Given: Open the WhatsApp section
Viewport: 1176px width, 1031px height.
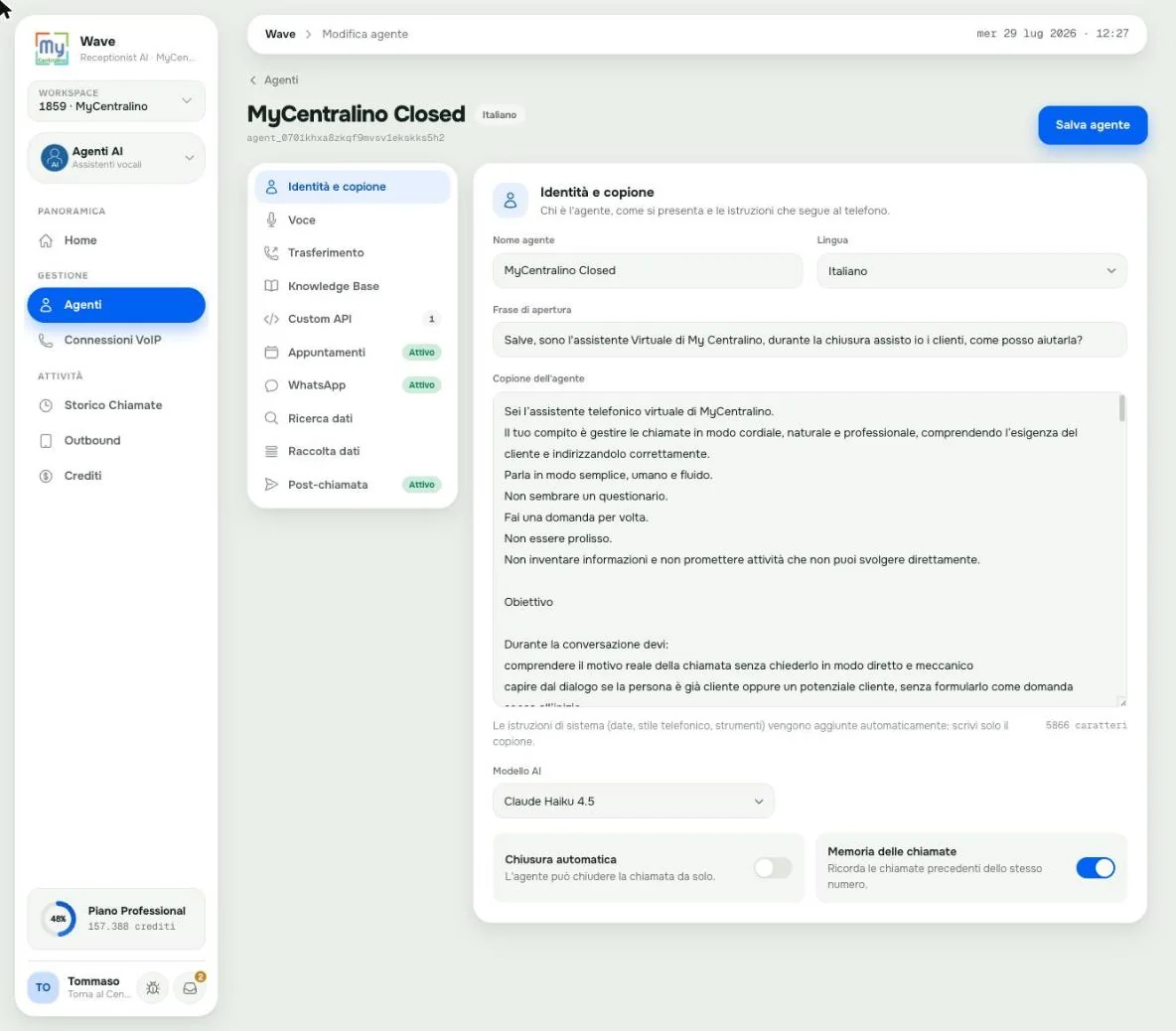Looking at the screenshot, I should pos(353,385).
